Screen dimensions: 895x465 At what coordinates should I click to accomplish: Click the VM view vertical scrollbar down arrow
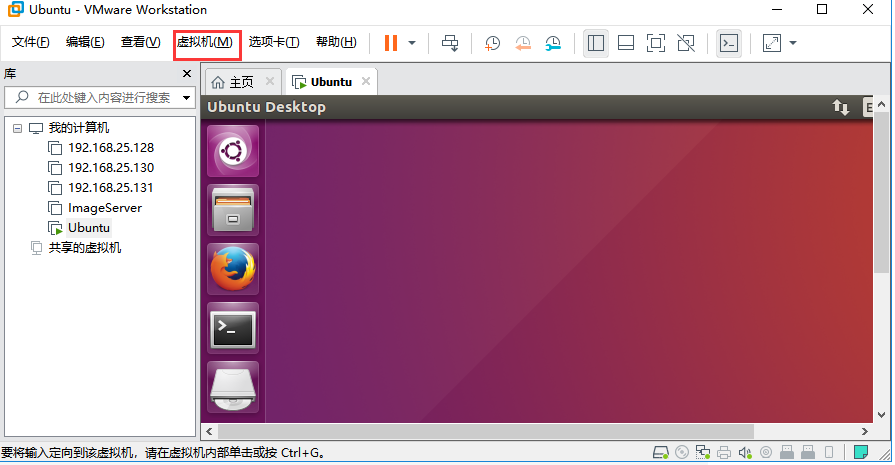pyautogui.click(x=881, y=415)
